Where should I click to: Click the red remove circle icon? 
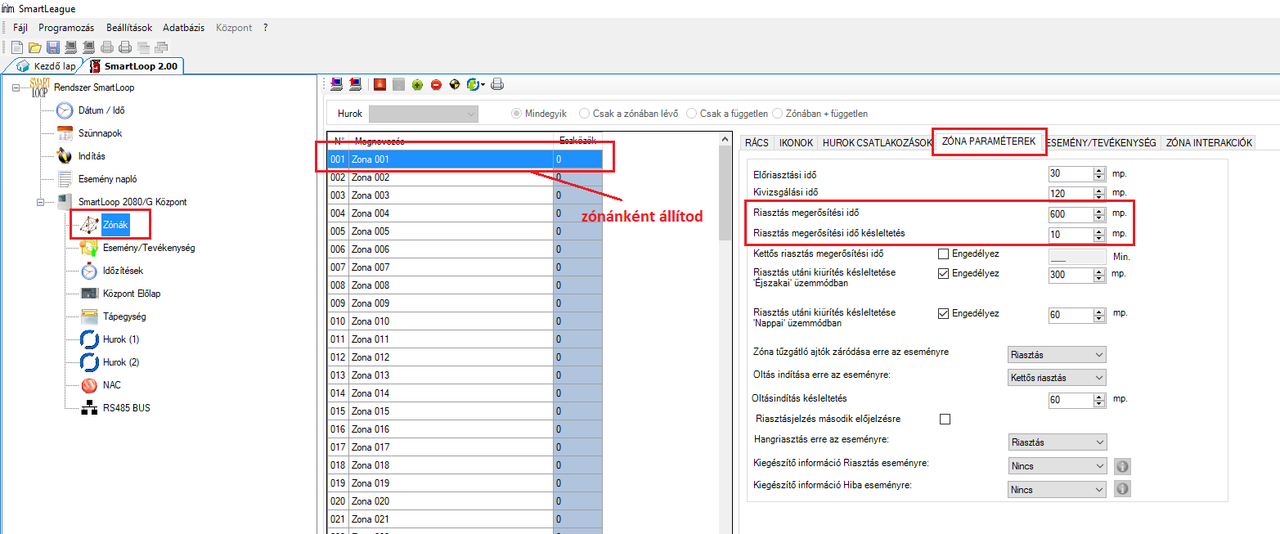(436, 84)
